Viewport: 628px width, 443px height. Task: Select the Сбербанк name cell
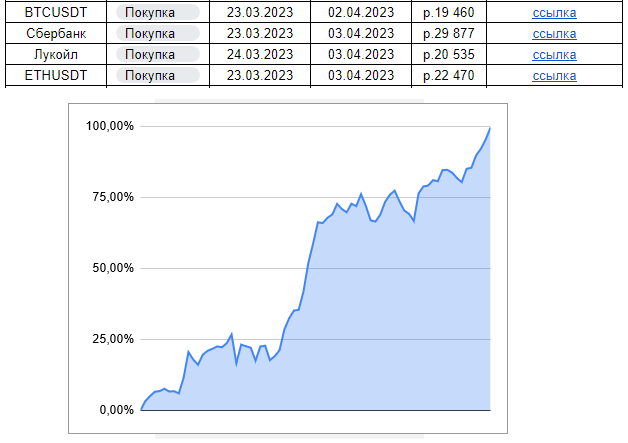coord(57,33)
